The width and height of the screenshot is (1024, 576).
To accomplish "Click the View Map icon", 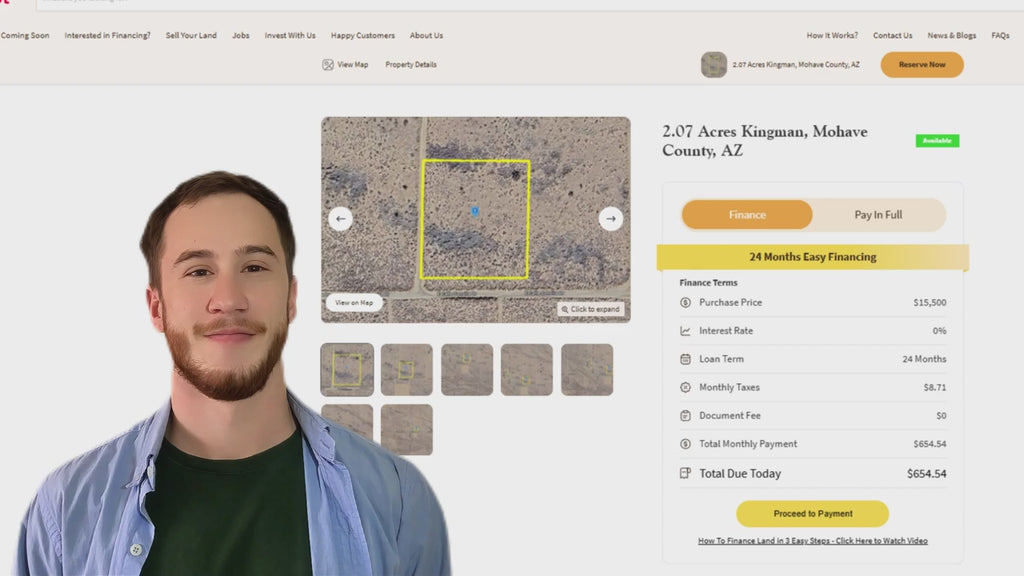I will click(328, 65).
